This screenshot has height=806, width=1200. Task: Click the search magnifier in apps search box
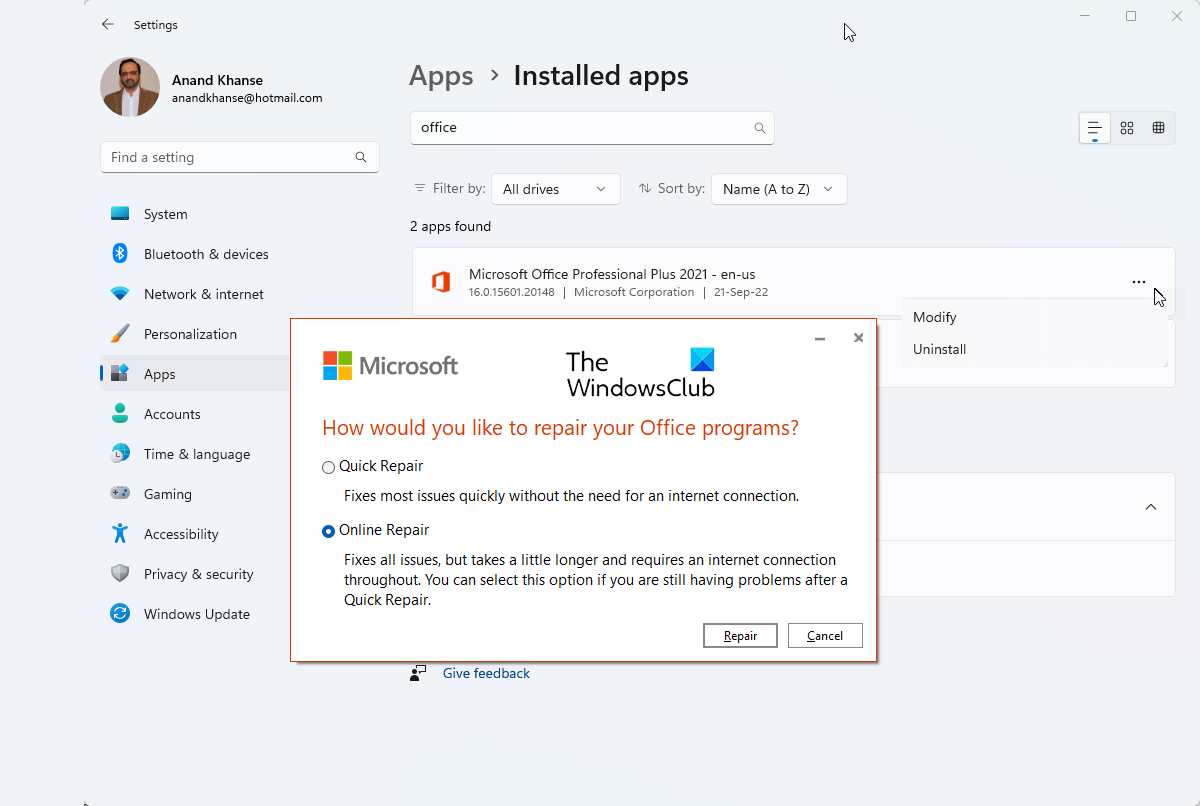point(760,128)
